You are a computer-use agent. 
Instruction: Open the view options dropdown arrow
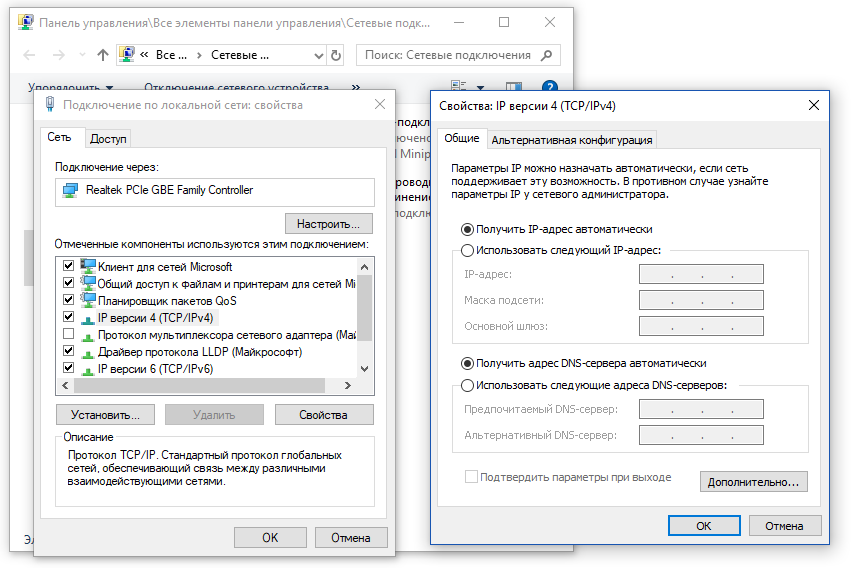(481, 88)
